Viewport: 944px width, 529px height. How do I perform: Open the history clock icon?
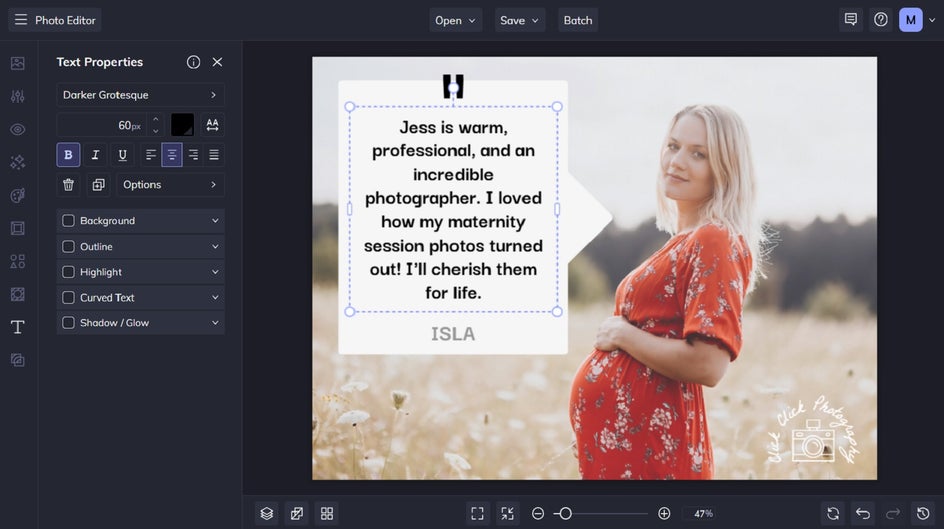(x=923, y=513)
